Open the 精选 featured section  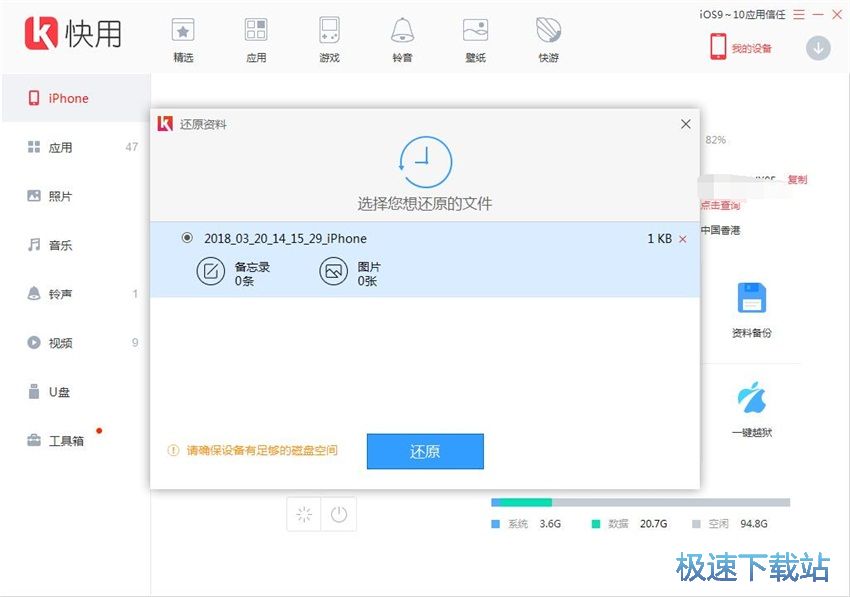183,40
